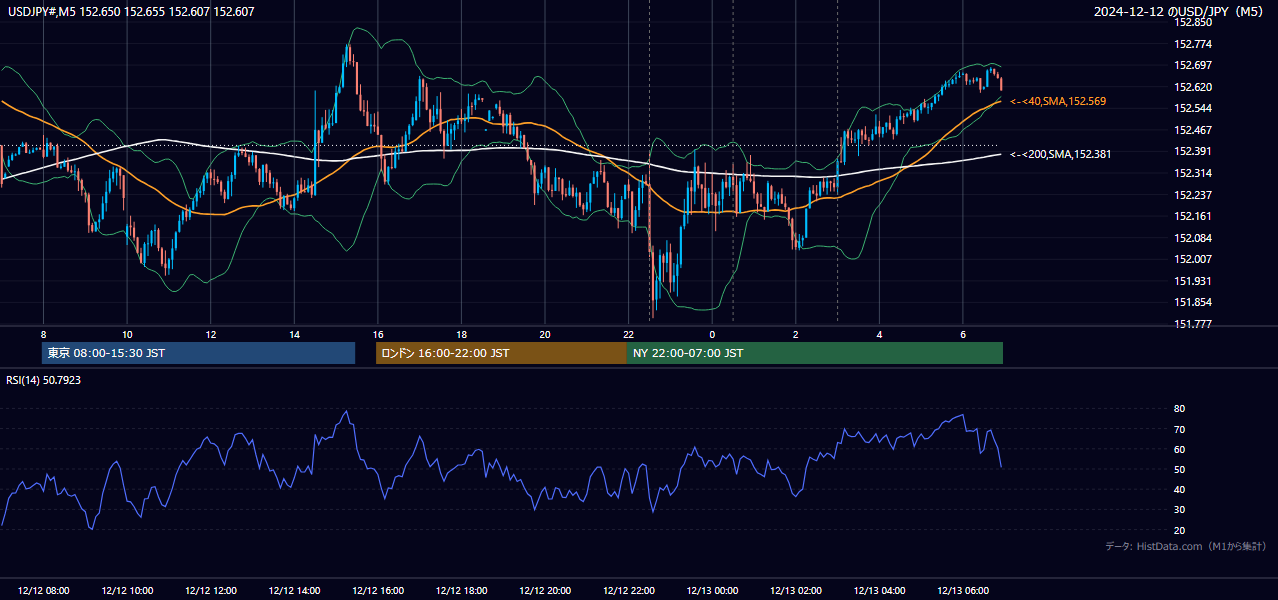Click price axis label 151.931
This screenshot has width=1278, height=600.
tap(1193, 281)
